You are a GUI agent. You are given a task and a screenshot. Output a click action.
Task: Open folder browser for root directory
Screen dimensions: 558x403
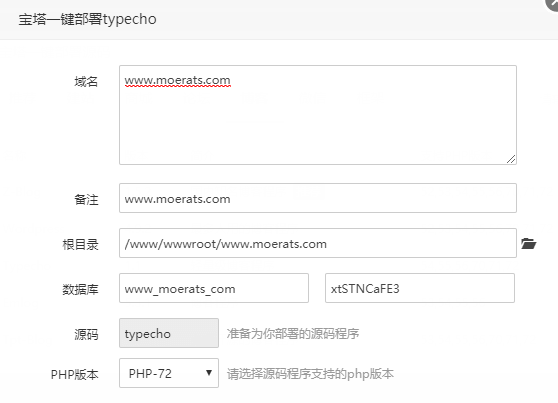[x=528, y=244]
